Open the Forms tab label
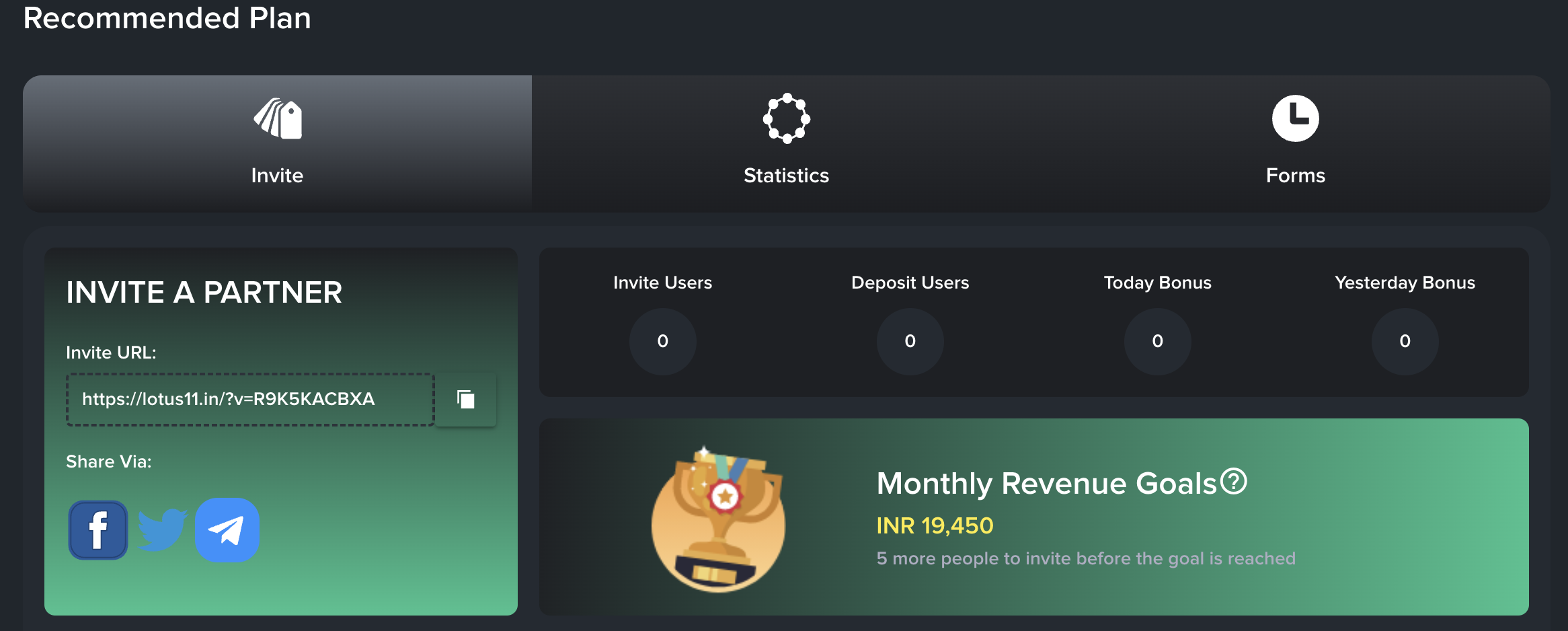 1295,176
